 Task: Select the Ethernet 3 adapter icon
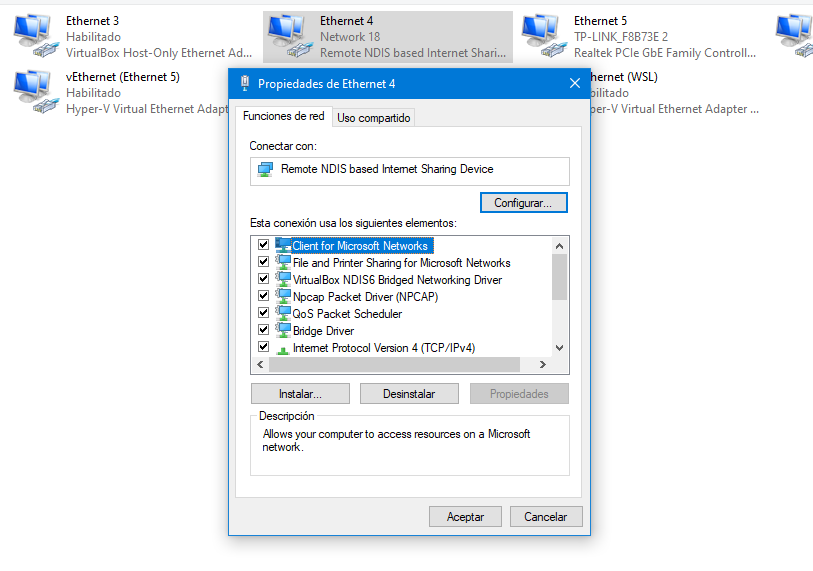click(36, 36)
